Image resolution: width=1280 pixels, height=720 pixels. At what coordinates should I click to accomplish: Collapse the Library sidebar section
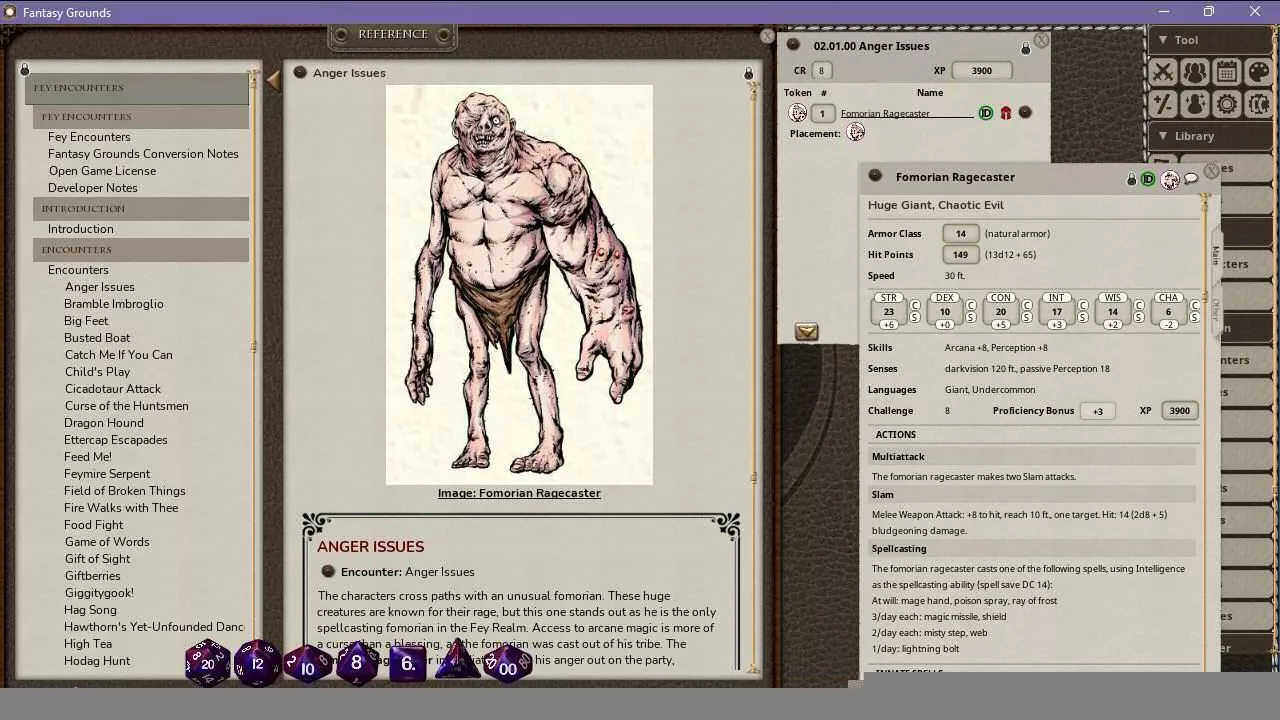tap(1210, 136)
